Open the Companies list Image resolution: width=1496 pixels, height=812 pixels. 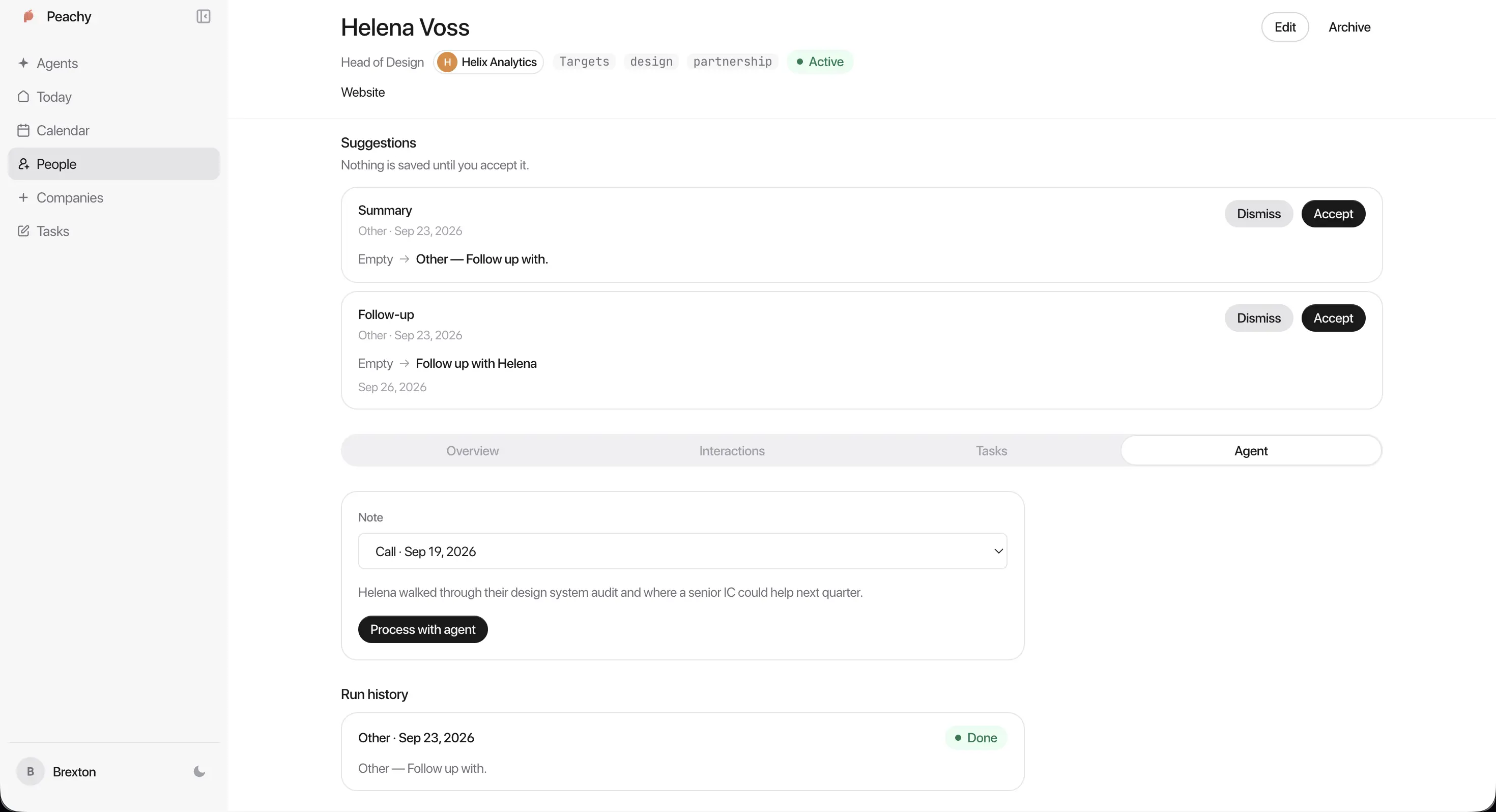(x=114, y=197)
